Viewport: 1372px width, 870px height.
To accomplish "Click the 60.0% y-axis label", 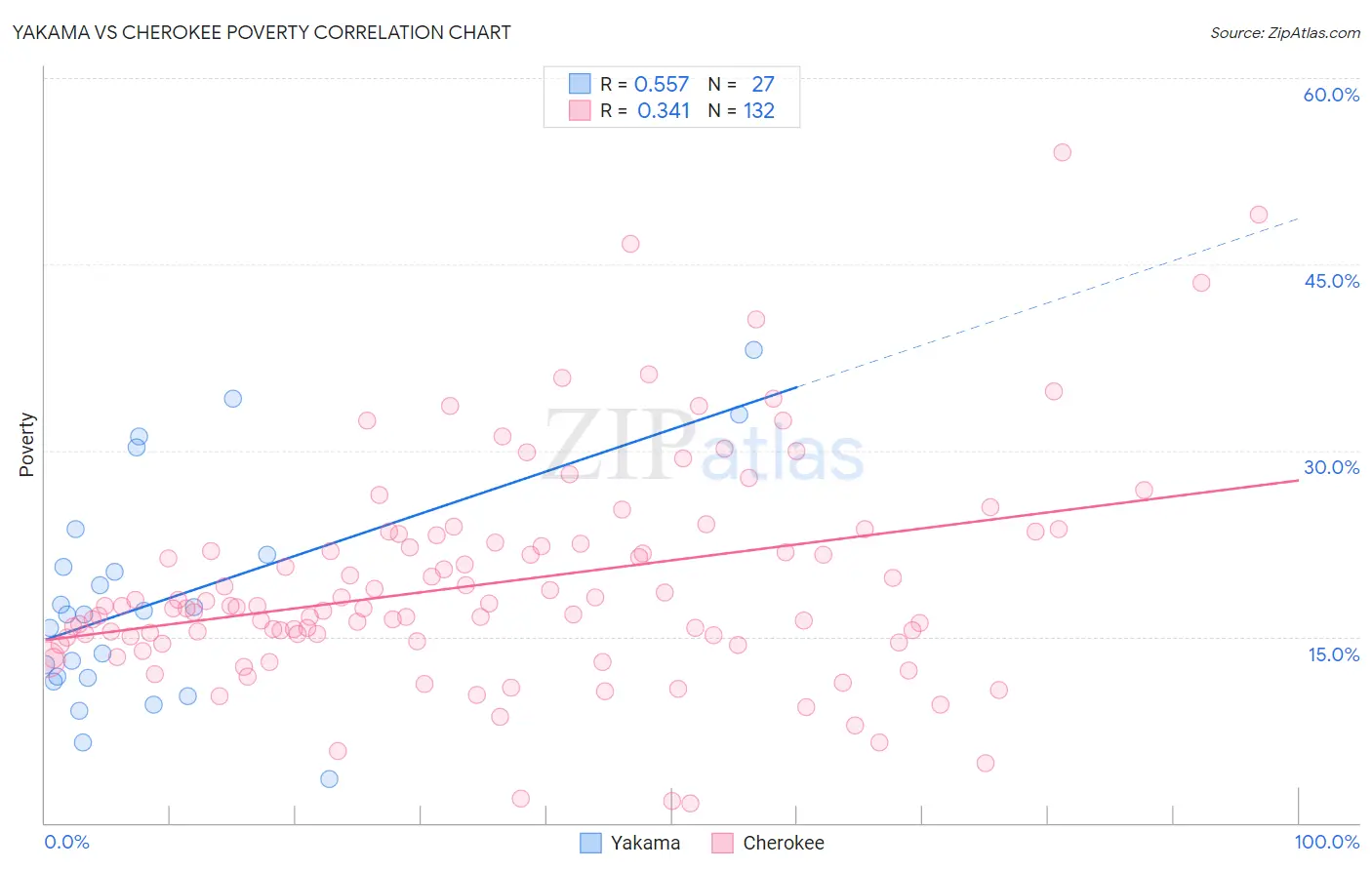I will pos(1331,95).
